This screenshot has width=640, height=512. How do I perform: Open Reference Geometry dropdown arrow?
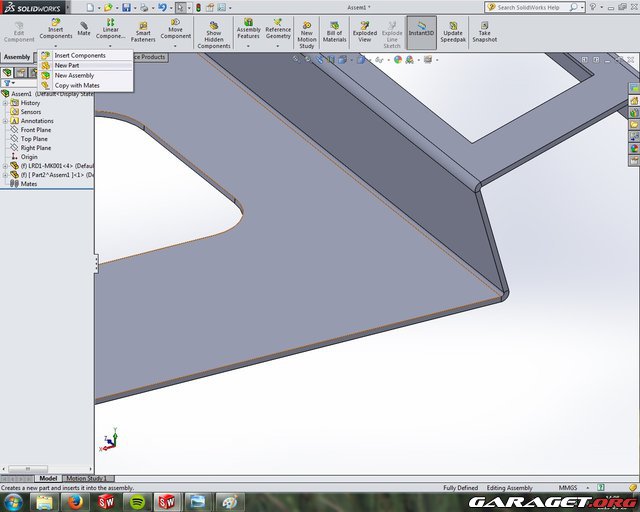278,45
